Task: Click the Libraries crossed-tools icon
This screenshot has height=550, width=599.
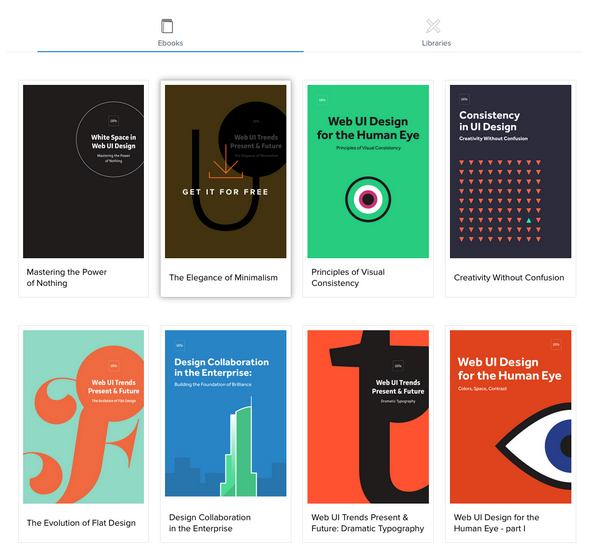Action: [x=433, y=26]
